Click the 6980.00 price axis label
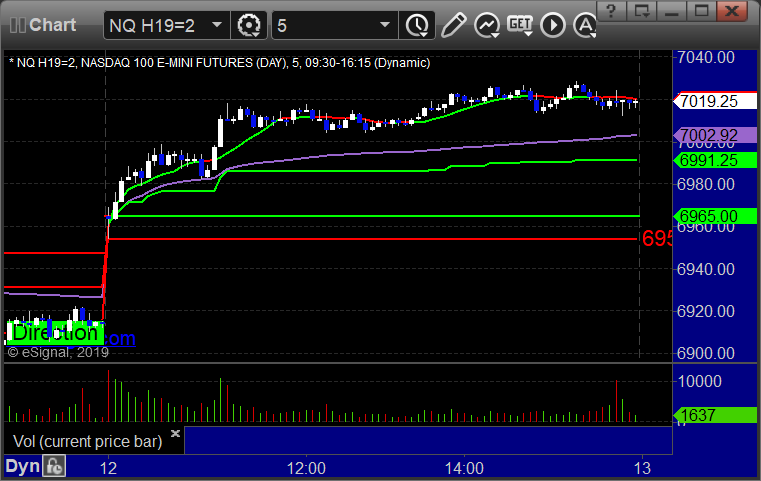Screen dimensions: 761x481 (706, 184)
